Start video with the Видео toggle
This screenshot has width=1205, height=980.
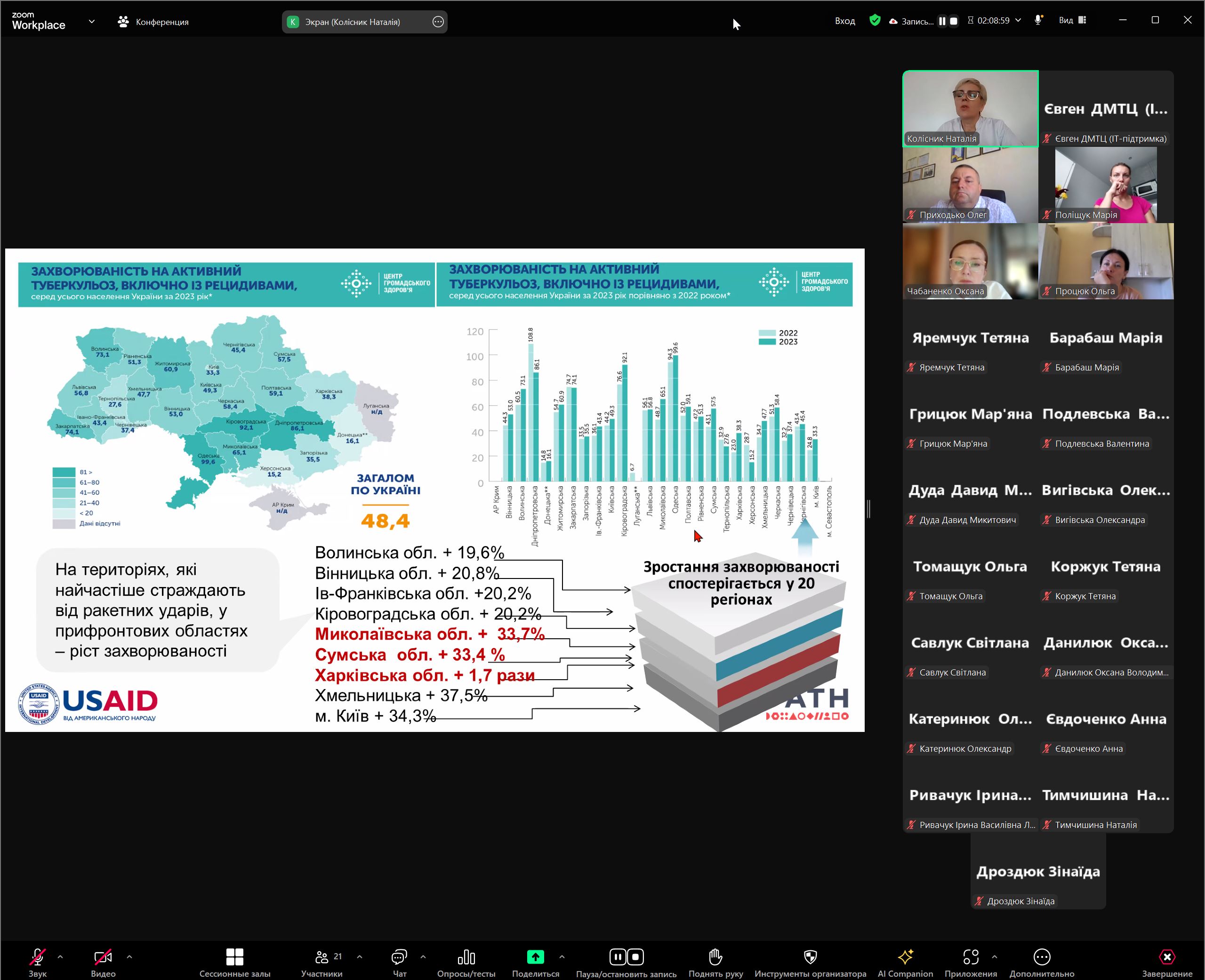tap(103, 957)
